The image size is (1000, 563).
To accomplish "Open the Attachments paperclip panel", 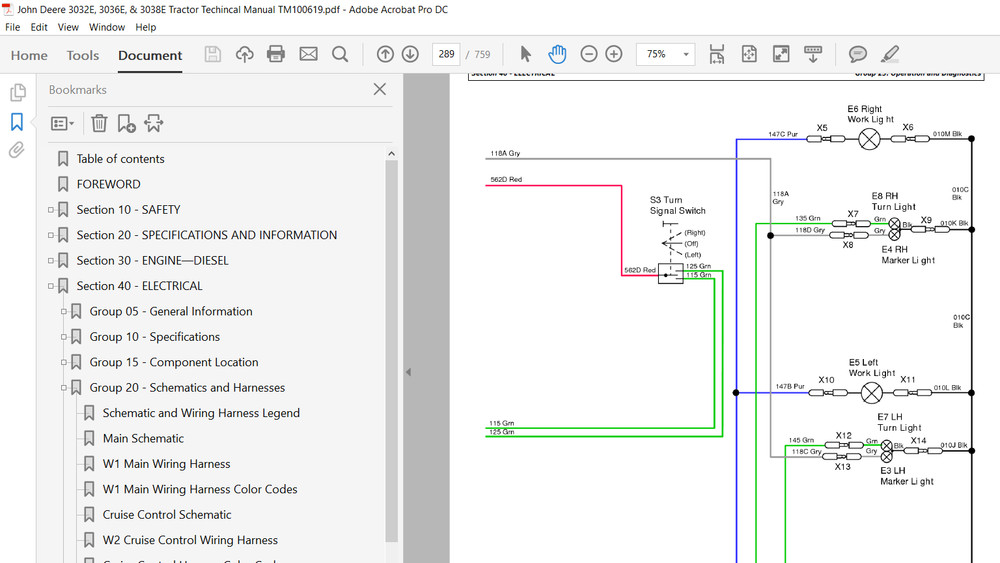I will point(17,150).
